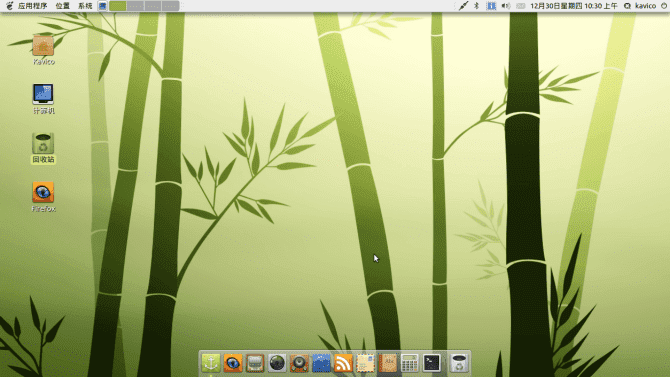Launch Firefox from the dock
The width and height of the screenshot is (670, 377).
pyautogui.click(x=233, y=363)
